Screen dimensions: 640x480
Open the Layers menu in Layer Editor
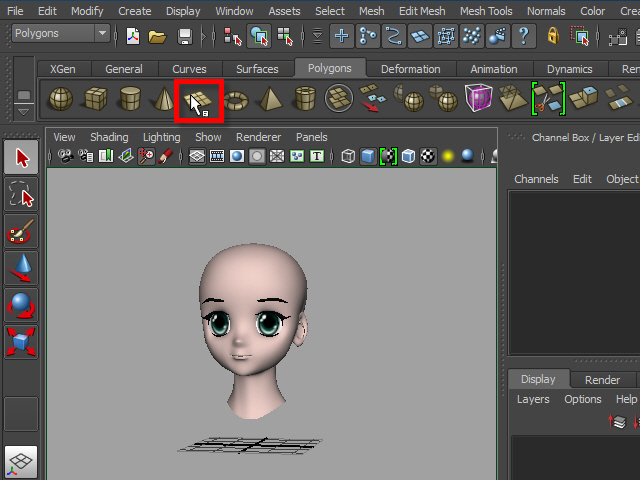533,399
